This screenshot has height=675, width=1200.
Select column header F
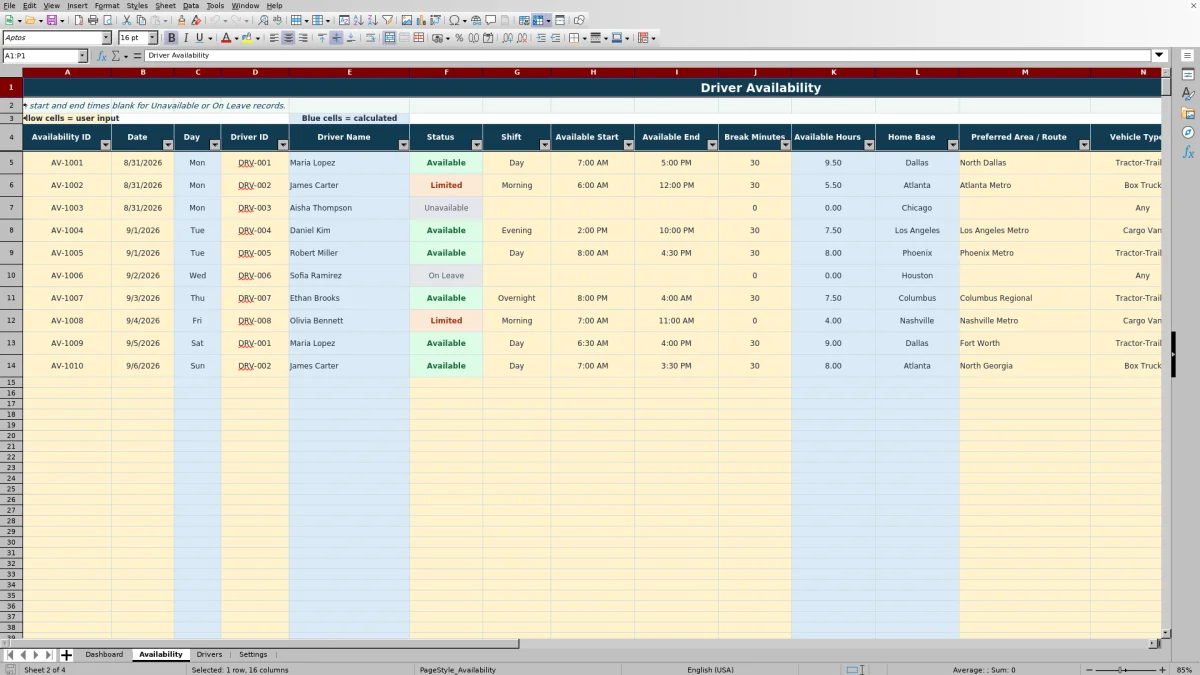pyautogui.click(x=446, y=72)
